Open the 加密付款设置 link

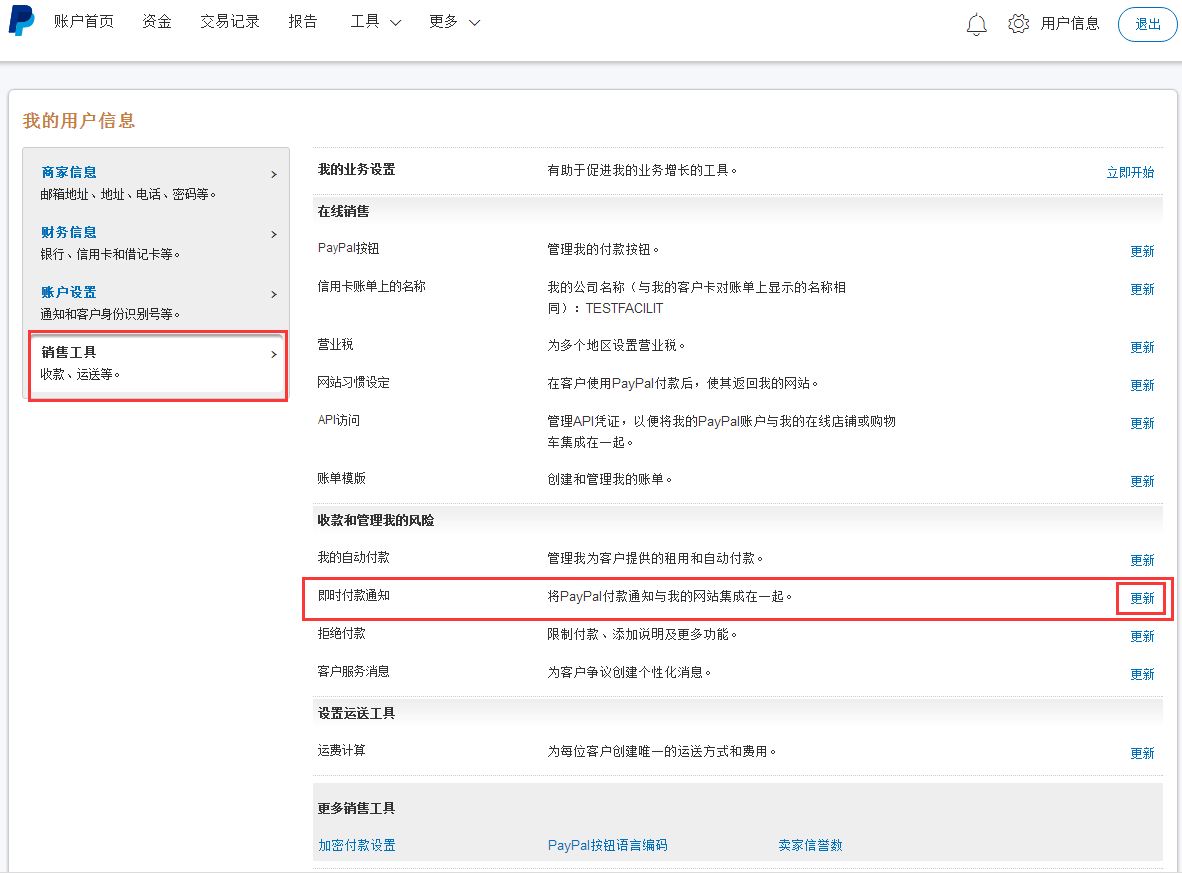point(357,845)
